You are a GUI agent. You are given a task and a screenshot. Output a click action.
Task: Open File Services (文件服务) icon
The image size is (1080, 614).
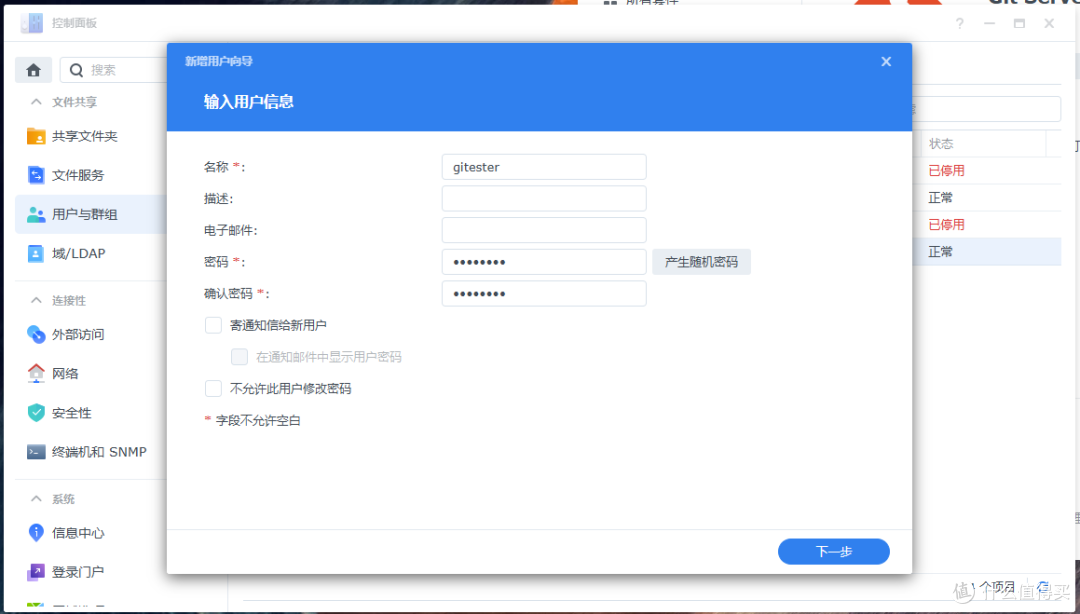(36, 175)
